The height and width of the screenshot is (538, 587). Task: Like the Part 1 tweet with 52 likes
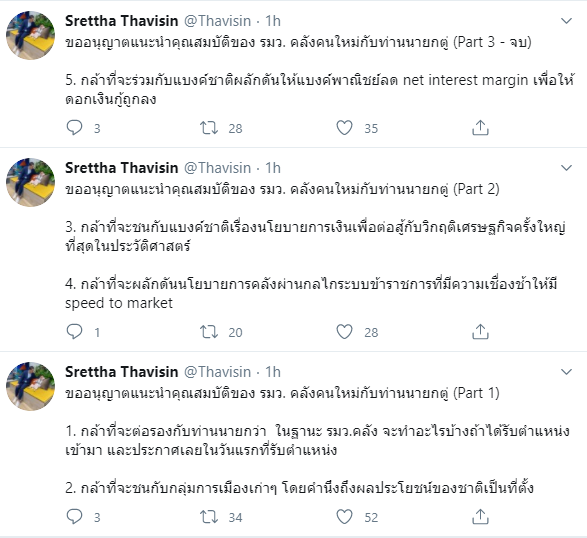tap(344, 517)
